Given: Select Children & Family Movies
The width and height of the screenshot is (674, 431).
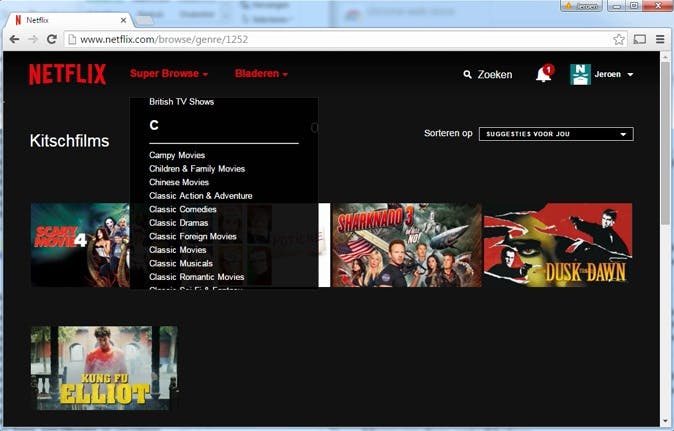Looking at the screenshot, I should [197, 169].
